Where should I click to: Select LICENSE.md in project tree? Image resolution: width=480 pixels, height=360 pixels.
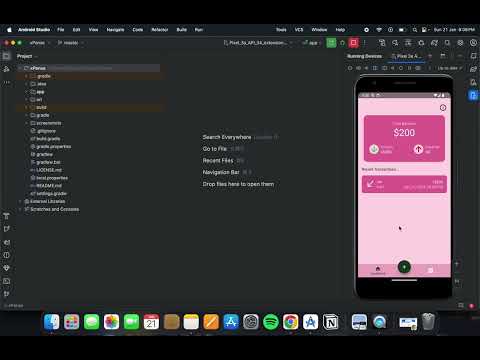click(x=46, y=170)
